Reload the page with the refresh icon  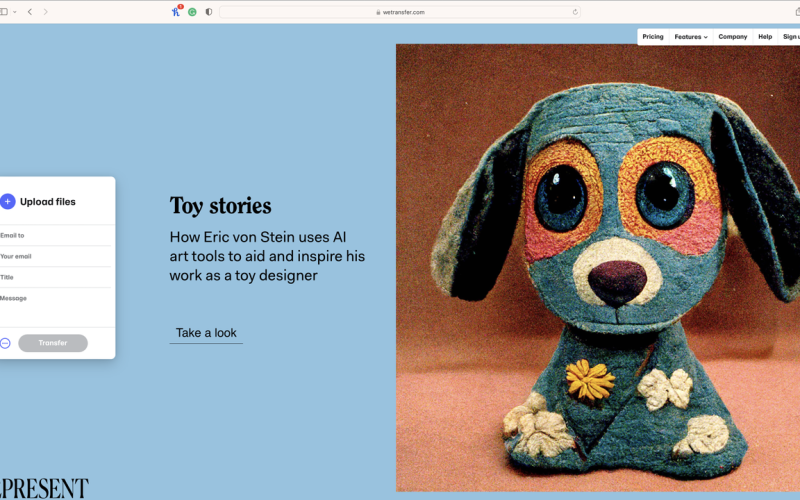(575, 12)
